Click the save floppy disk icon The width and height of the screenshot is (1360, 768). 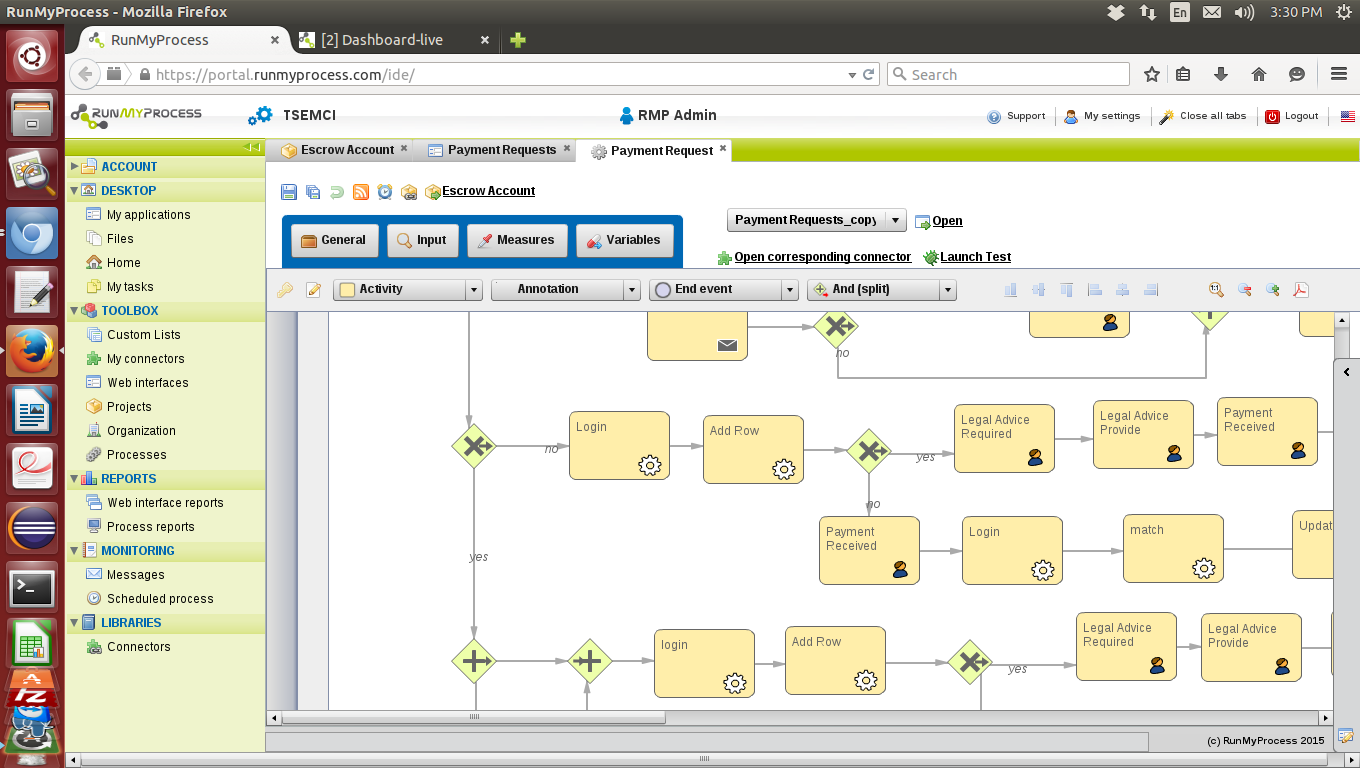pyautogui.click(x=289, y=192)
